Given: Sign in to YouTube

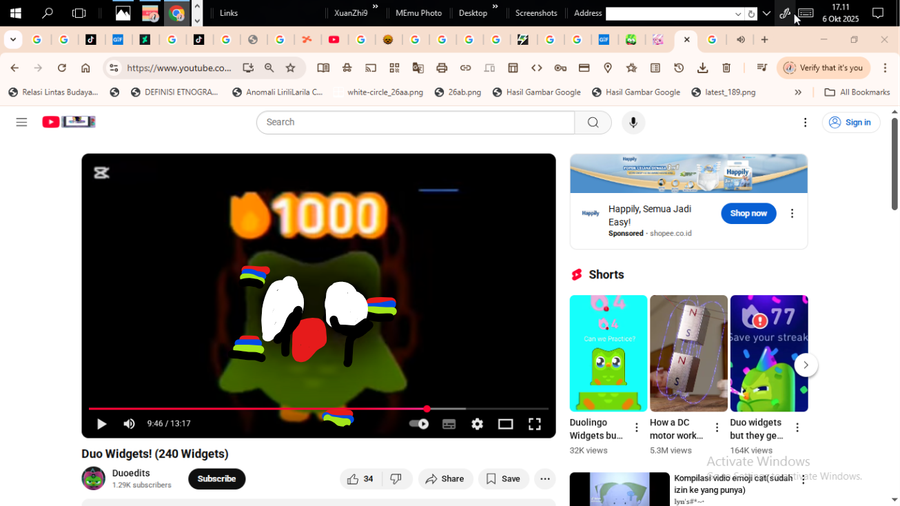Looking at the screenshot, I should [851, 122].
